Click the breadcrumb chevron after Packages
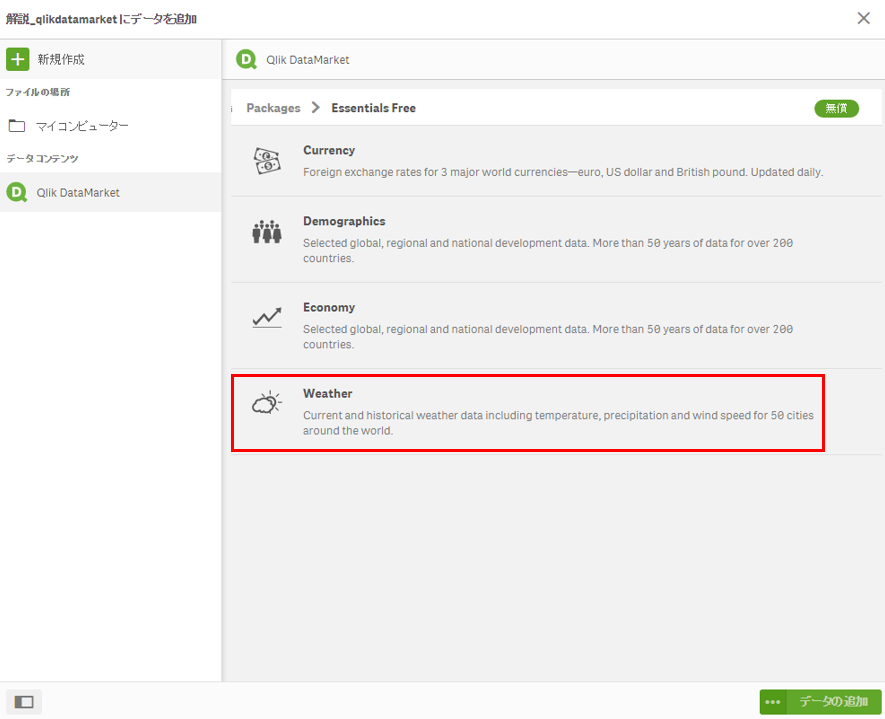885x719 pixels. tap(316, 107)
